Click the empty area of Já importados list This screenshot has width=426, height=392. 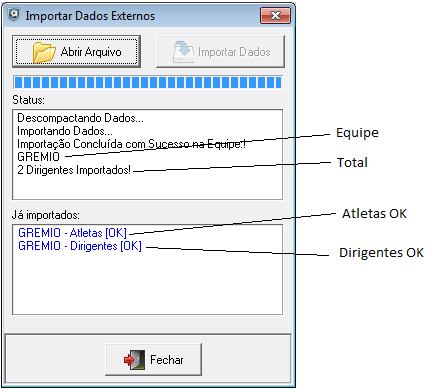pos(147,283)
